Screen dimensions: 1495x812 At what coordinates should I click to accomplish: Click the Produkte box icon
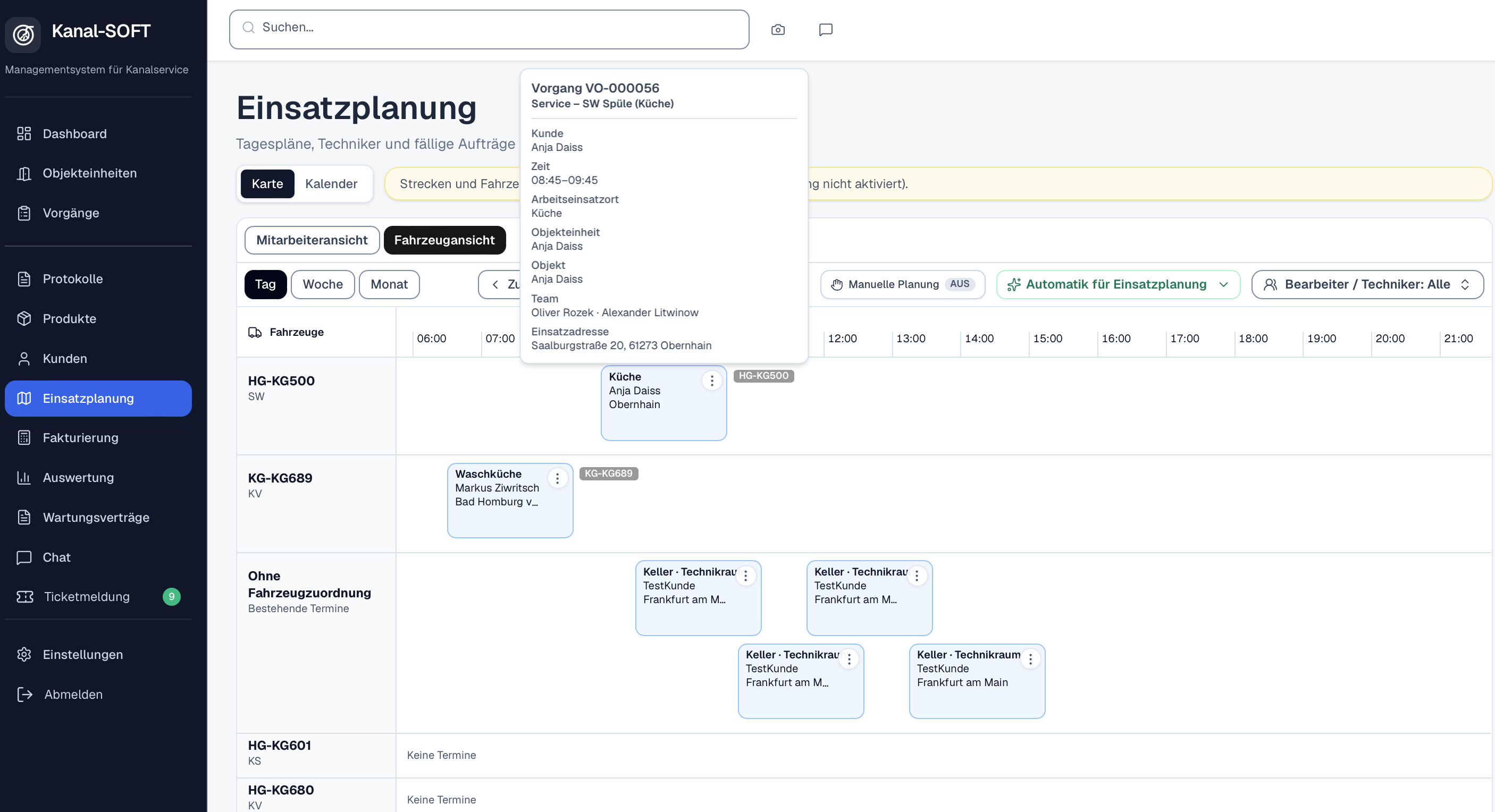pos(24,318)
